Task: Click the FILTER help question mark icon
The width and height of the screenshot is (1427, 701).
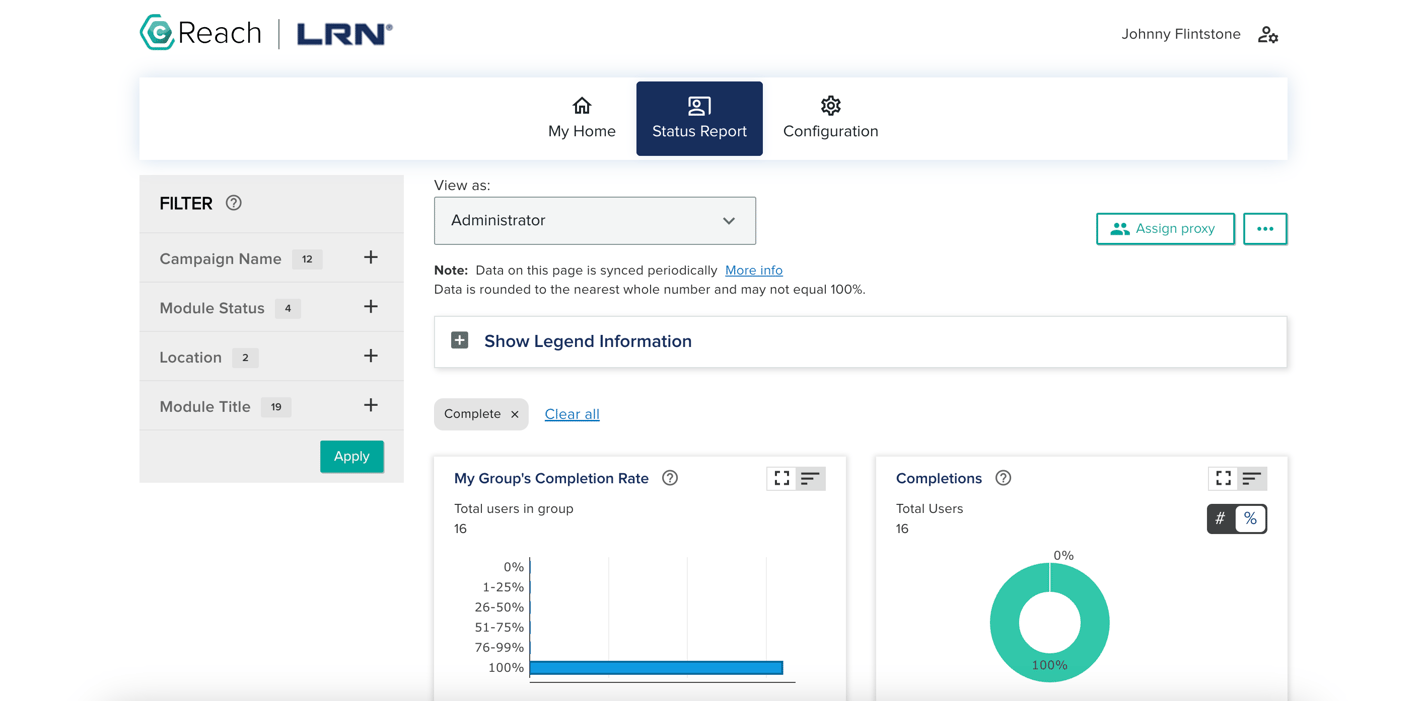Action: [234, 203]
